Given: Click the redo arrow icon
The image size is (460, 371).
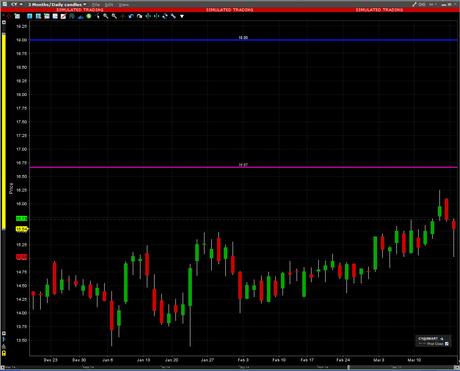Looking at the screenshot, I should click(x=139, y=16).
